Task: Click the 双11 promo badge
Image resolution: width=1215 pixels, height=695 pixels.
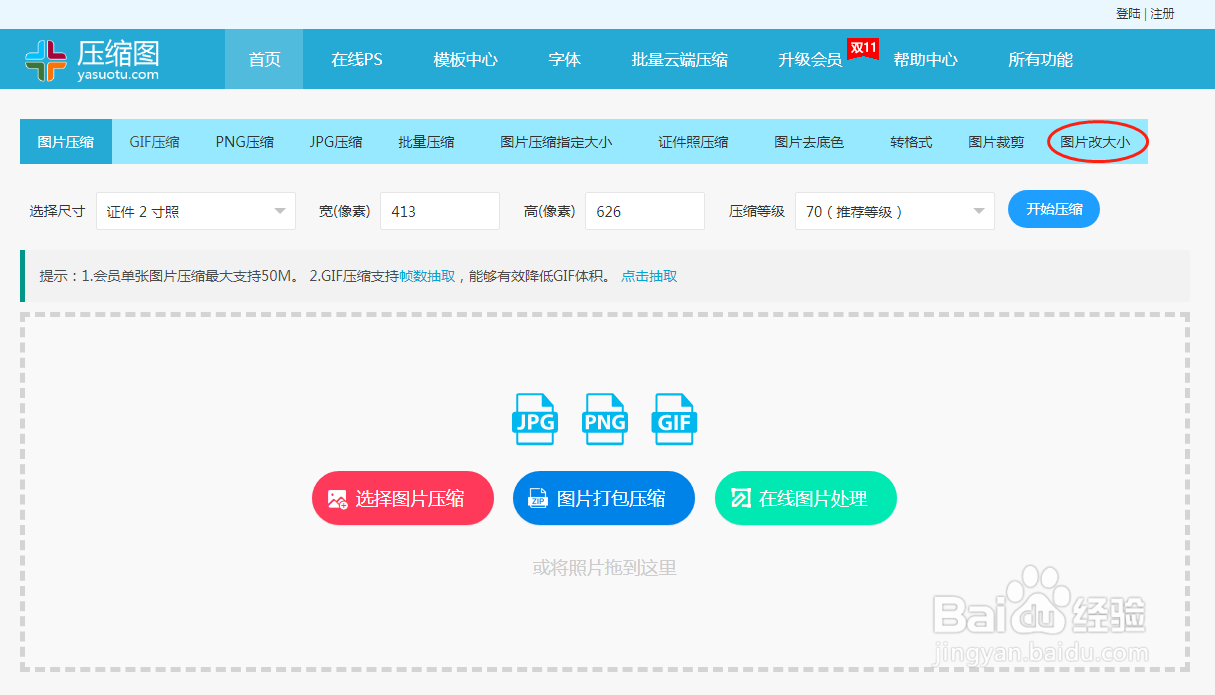Action: [x=863, y=48]
